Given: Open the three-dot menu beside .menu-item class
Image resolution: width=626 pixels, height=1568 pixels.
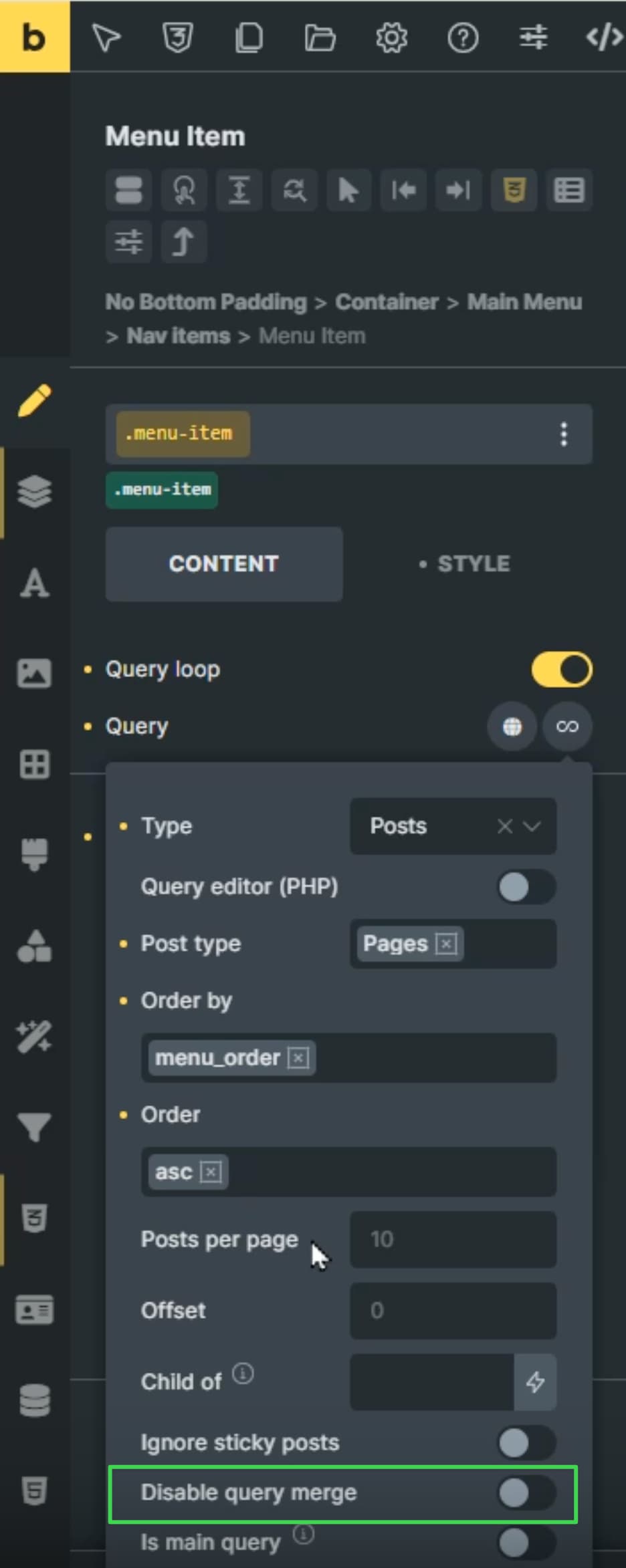Looking at the screenshot, I should click(564, 434).
